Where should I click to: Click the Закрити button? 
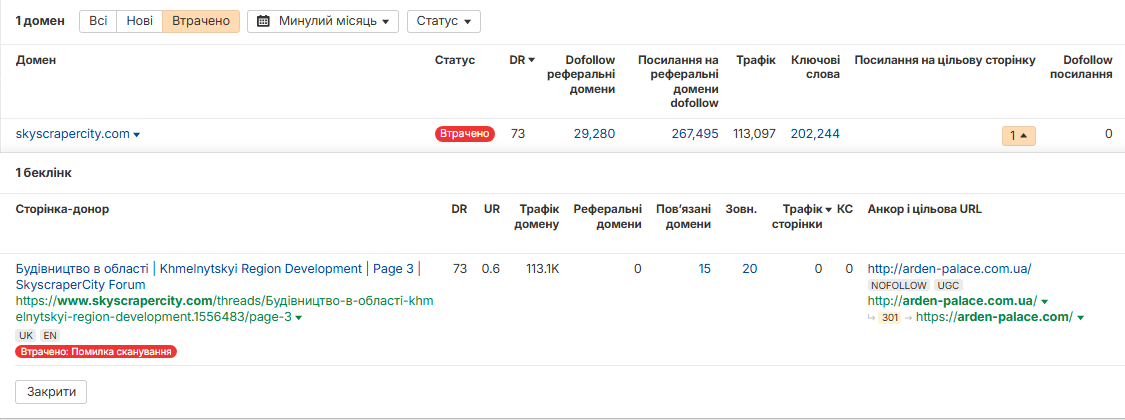coord(51,392)
